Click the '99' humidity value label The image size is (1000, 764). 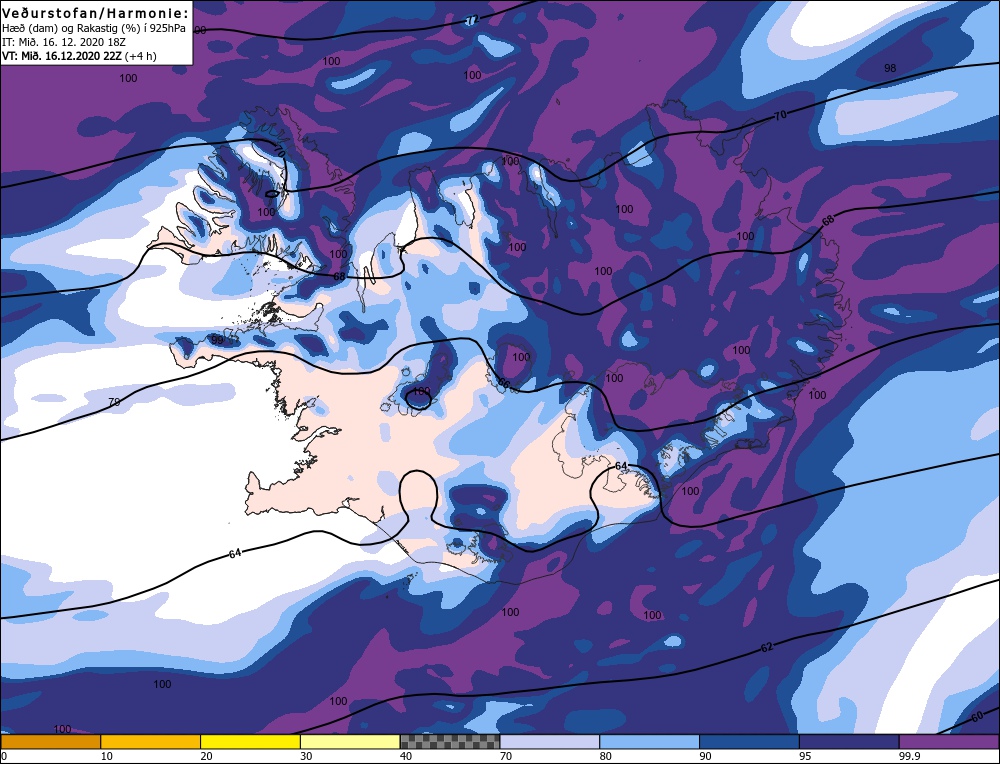pos(217,341)
